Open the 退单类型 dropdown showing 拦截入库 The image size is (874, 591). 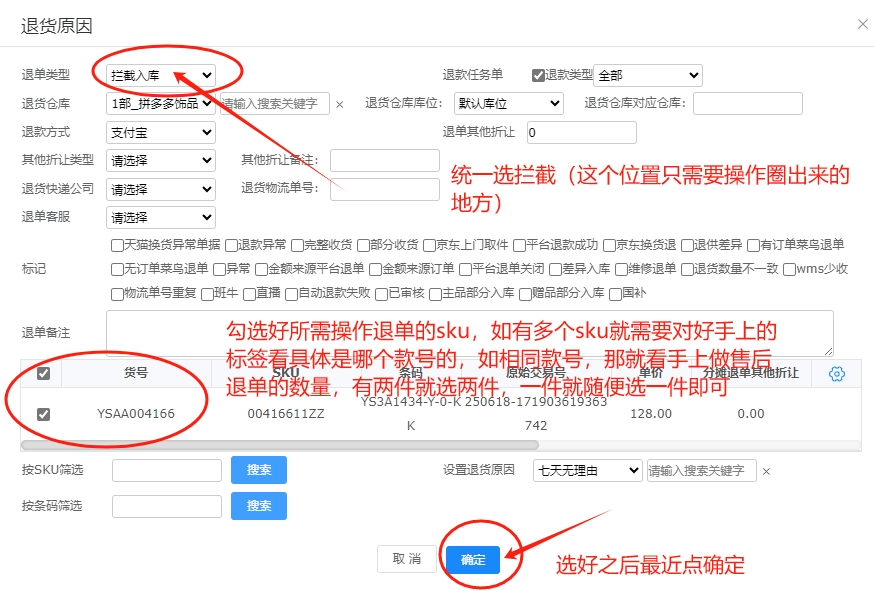coord(160,75)
